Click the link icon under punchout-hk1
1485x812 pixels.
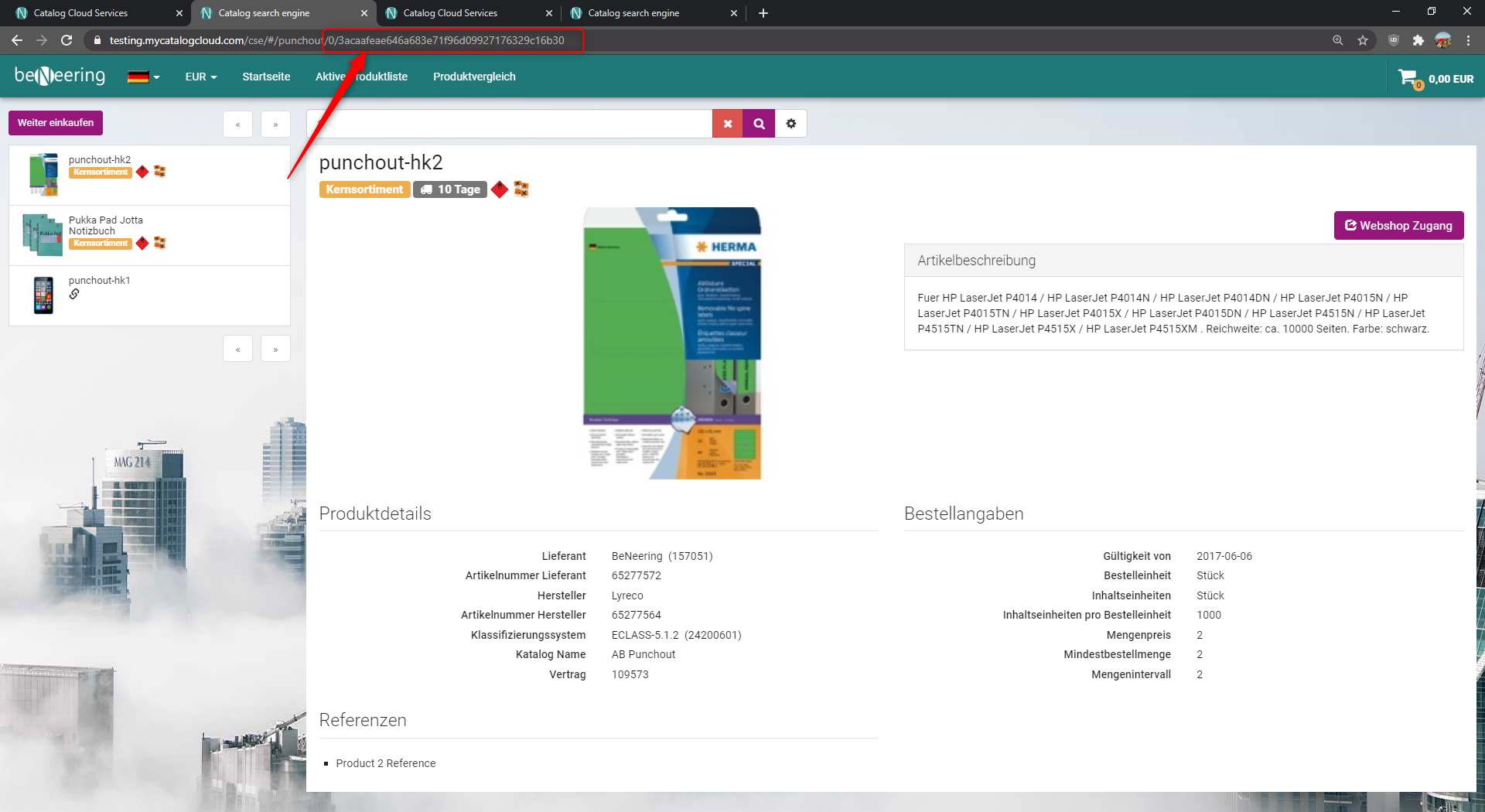(x=74, y=294)
